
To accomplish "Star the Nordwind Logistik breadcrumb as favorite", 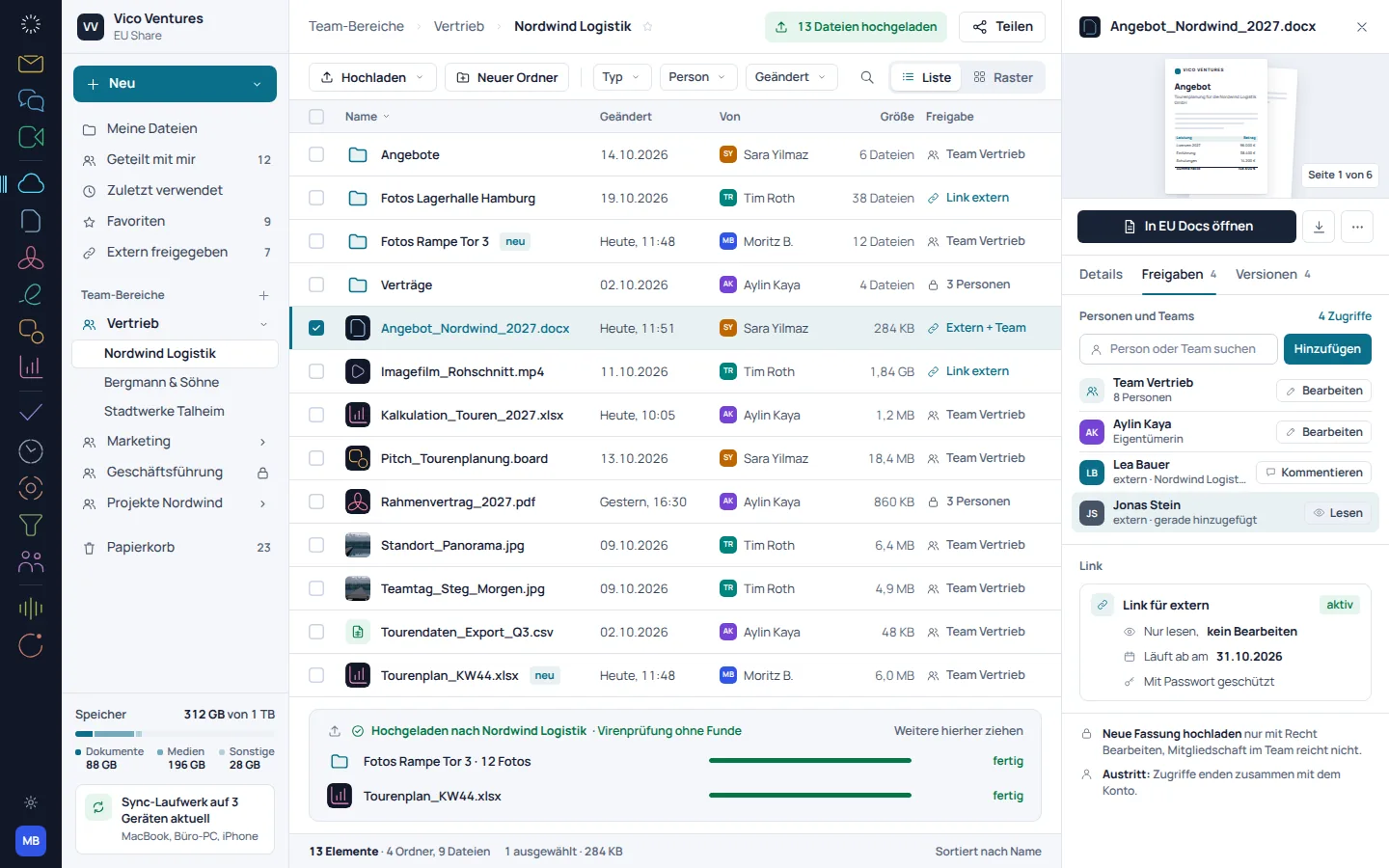I will coord(648,27).
